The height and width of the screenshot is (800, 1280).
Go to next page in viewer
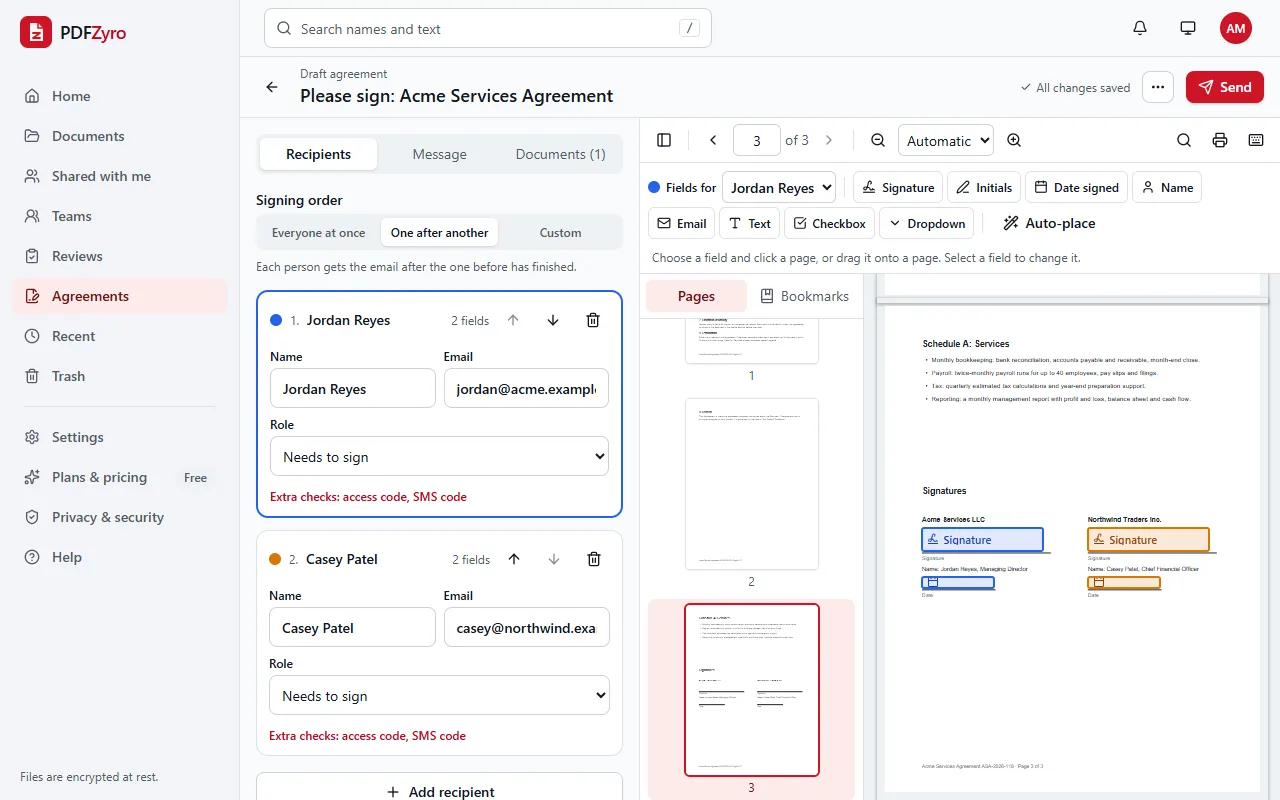click(x=829, y=140)
